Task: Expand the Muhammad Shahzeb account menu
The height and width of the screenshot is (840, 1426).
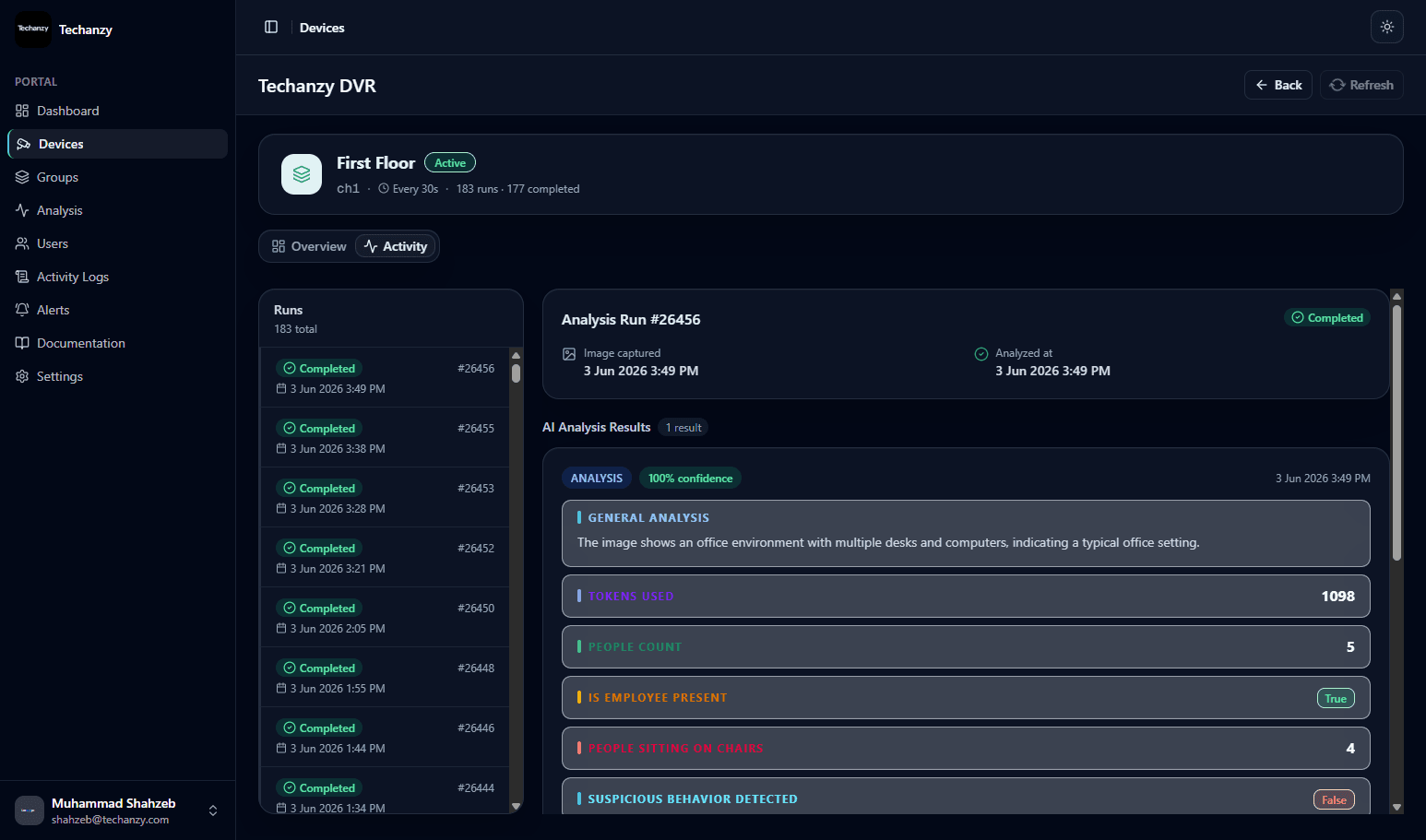Action: [118, 810]
